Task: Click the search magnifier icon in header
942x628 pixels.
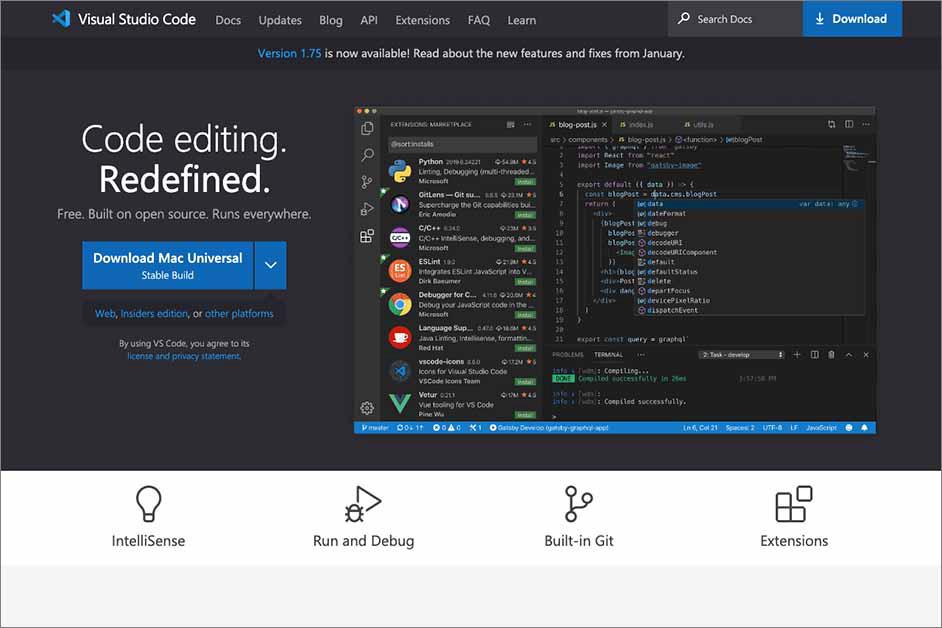Action: [684, 19]
